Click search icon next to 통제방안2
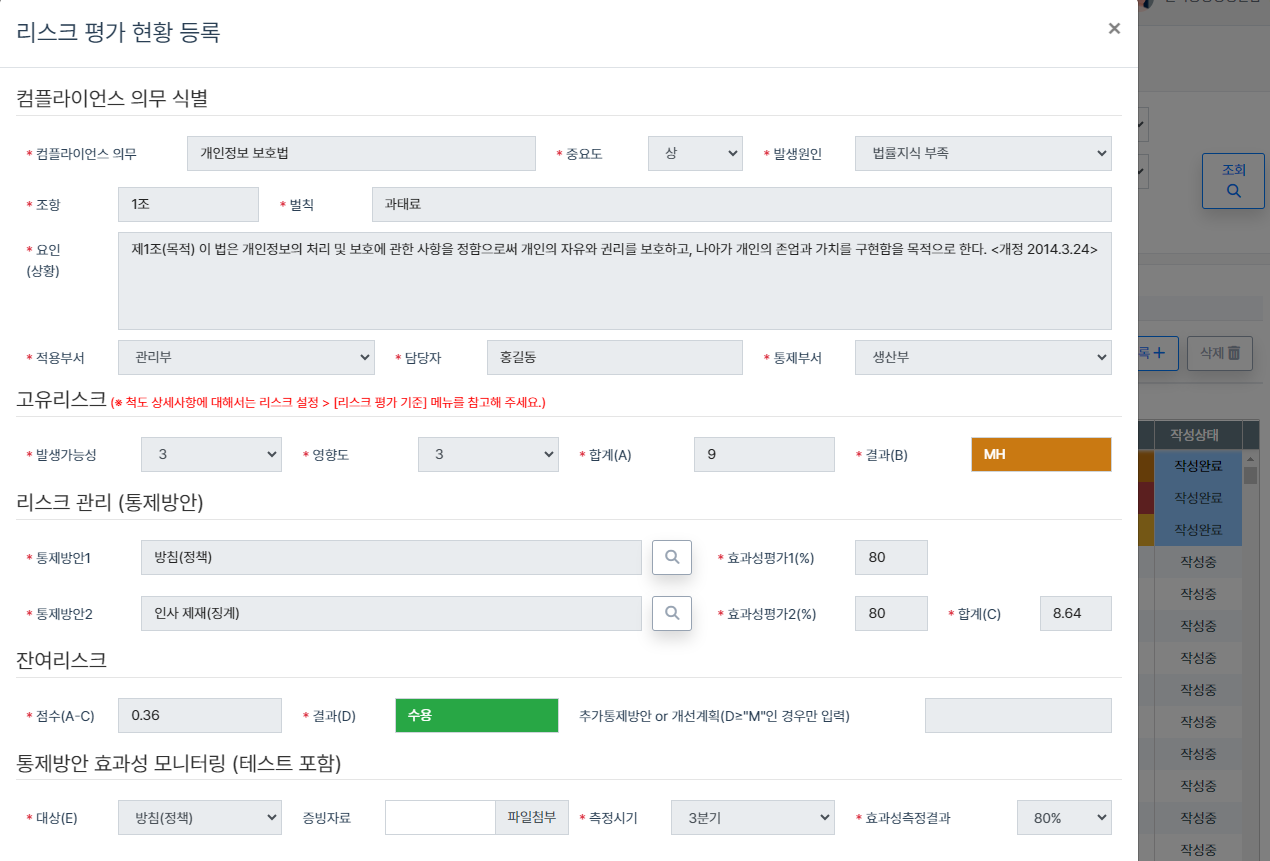 [672, 613]
